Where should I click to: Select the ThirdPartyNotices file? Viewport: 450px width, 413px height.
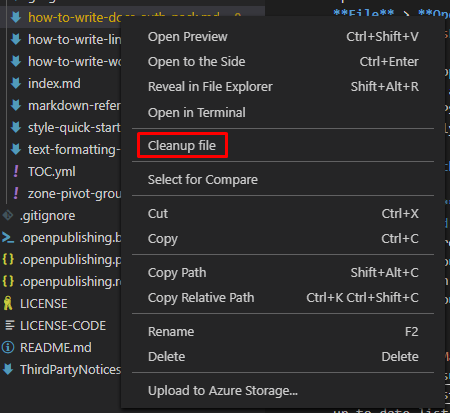point(70,369)
